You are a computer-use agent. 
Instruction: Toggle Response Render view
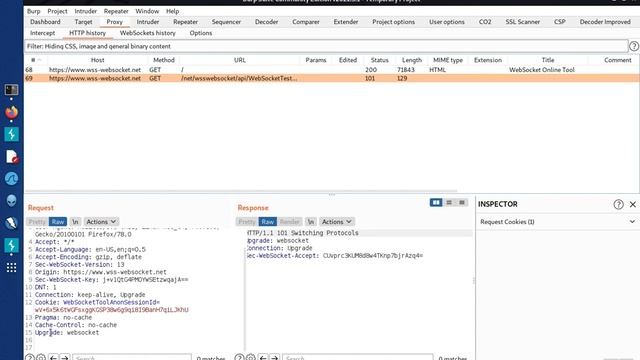point(289,222)
